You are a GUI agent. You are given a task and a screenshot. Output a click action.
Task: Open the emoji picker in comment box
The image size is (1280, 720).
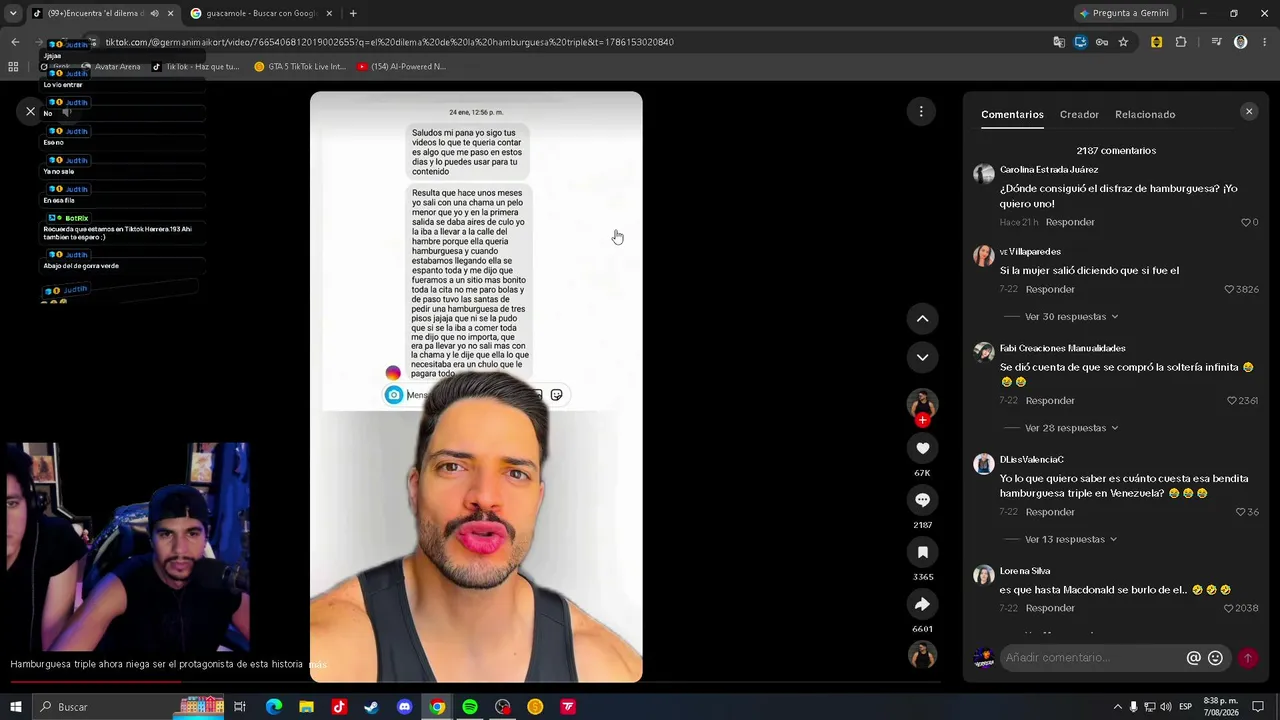click(x=1215, y=658)
